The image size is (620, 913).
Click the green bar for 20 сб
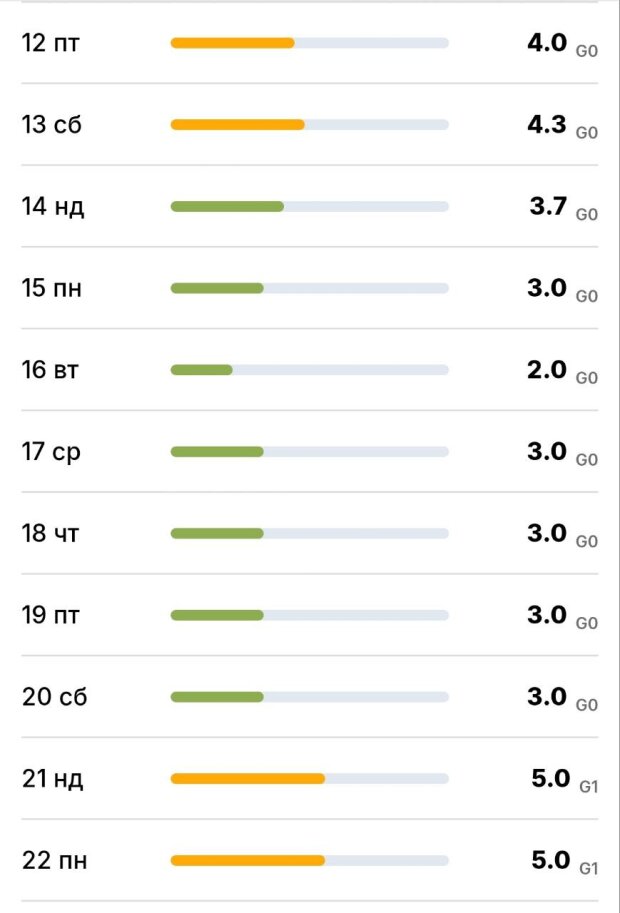click(x=217, y=697)
